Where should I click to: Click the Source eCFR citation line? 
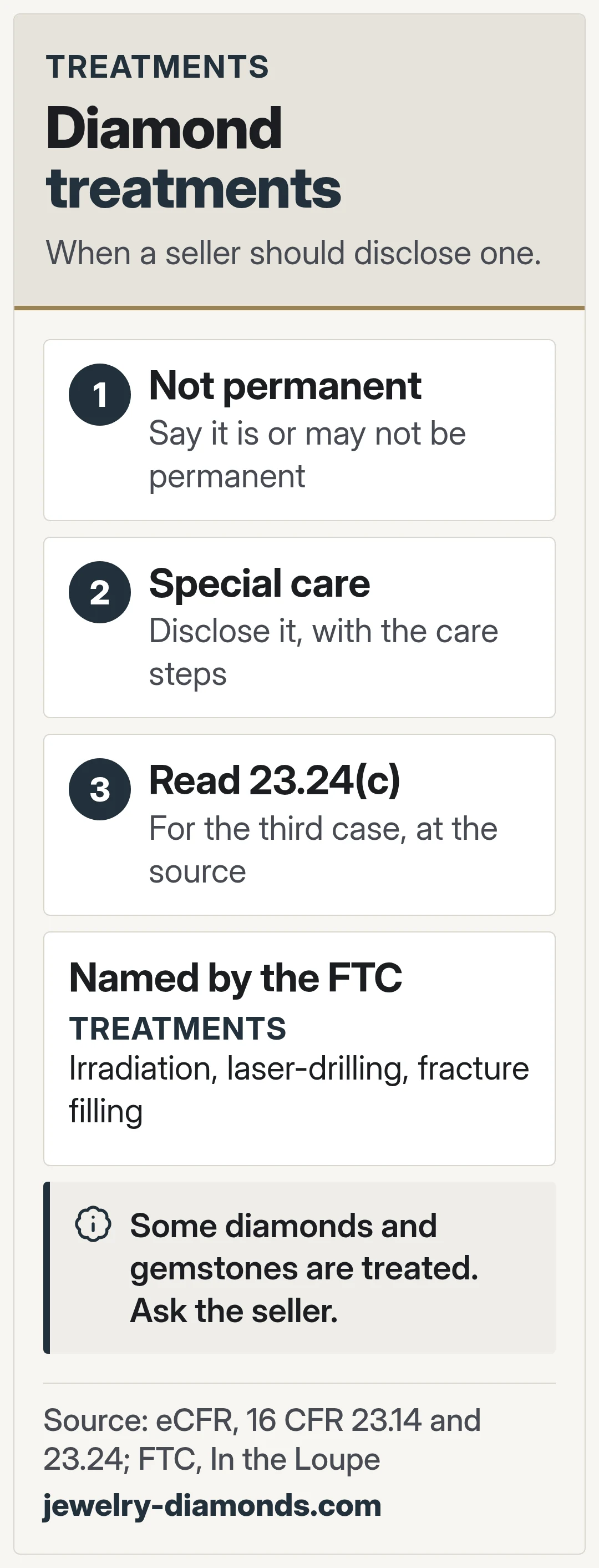pos(262,1439)
